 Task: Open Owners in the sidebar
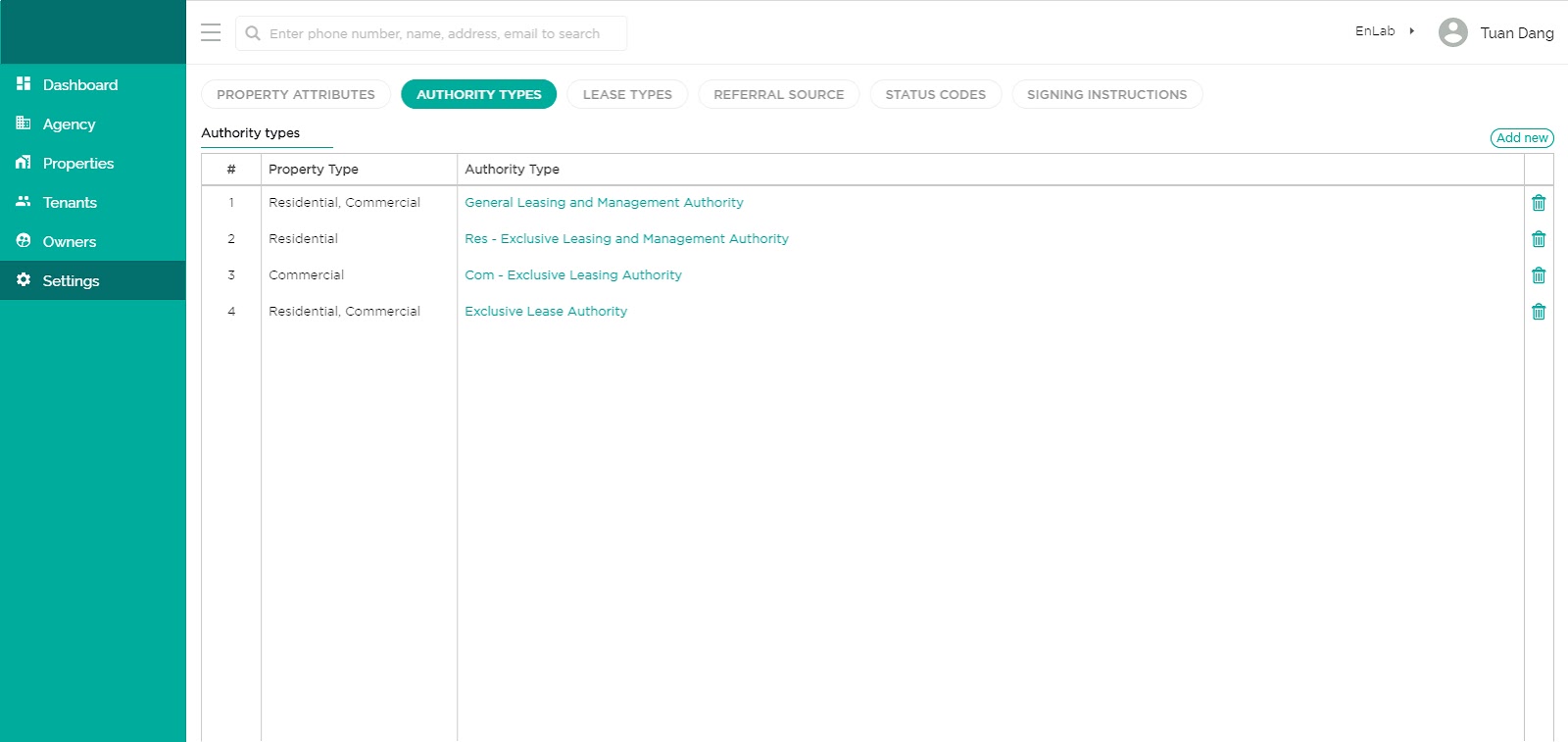pos(93,241)
